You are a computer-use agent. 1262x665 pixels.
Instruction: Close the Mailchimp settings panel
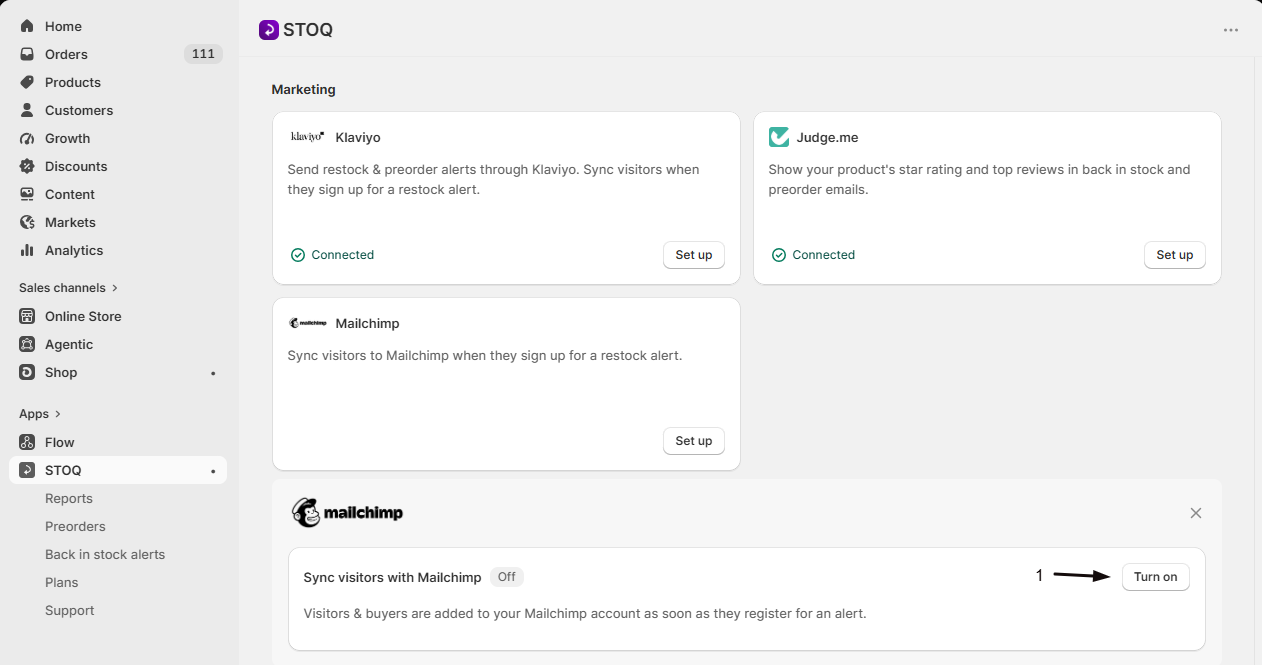(x=1196, y=513)
